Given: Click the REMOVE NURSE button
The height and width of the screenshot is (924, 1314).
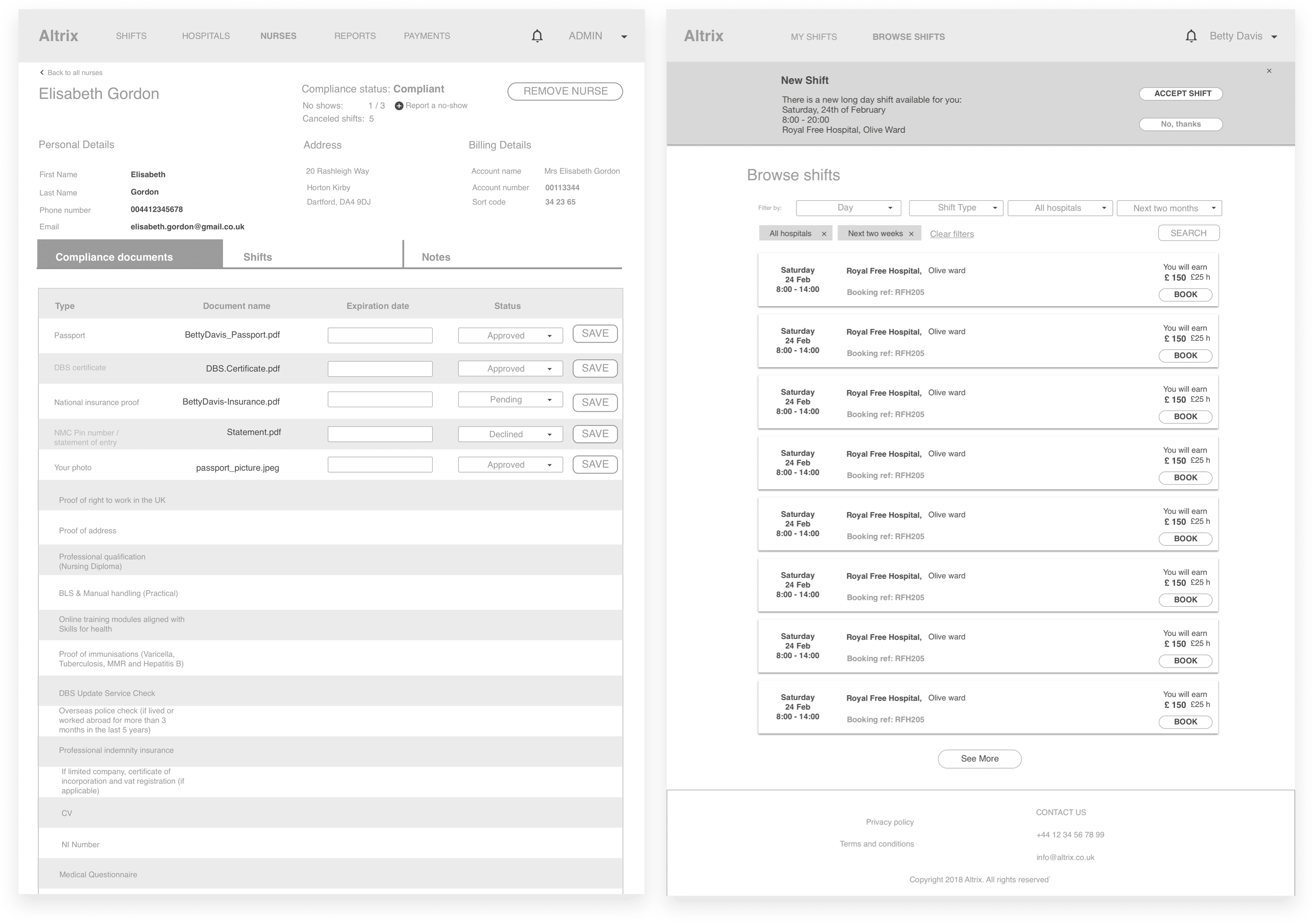Looking at the screenshot, I should 565,92.
